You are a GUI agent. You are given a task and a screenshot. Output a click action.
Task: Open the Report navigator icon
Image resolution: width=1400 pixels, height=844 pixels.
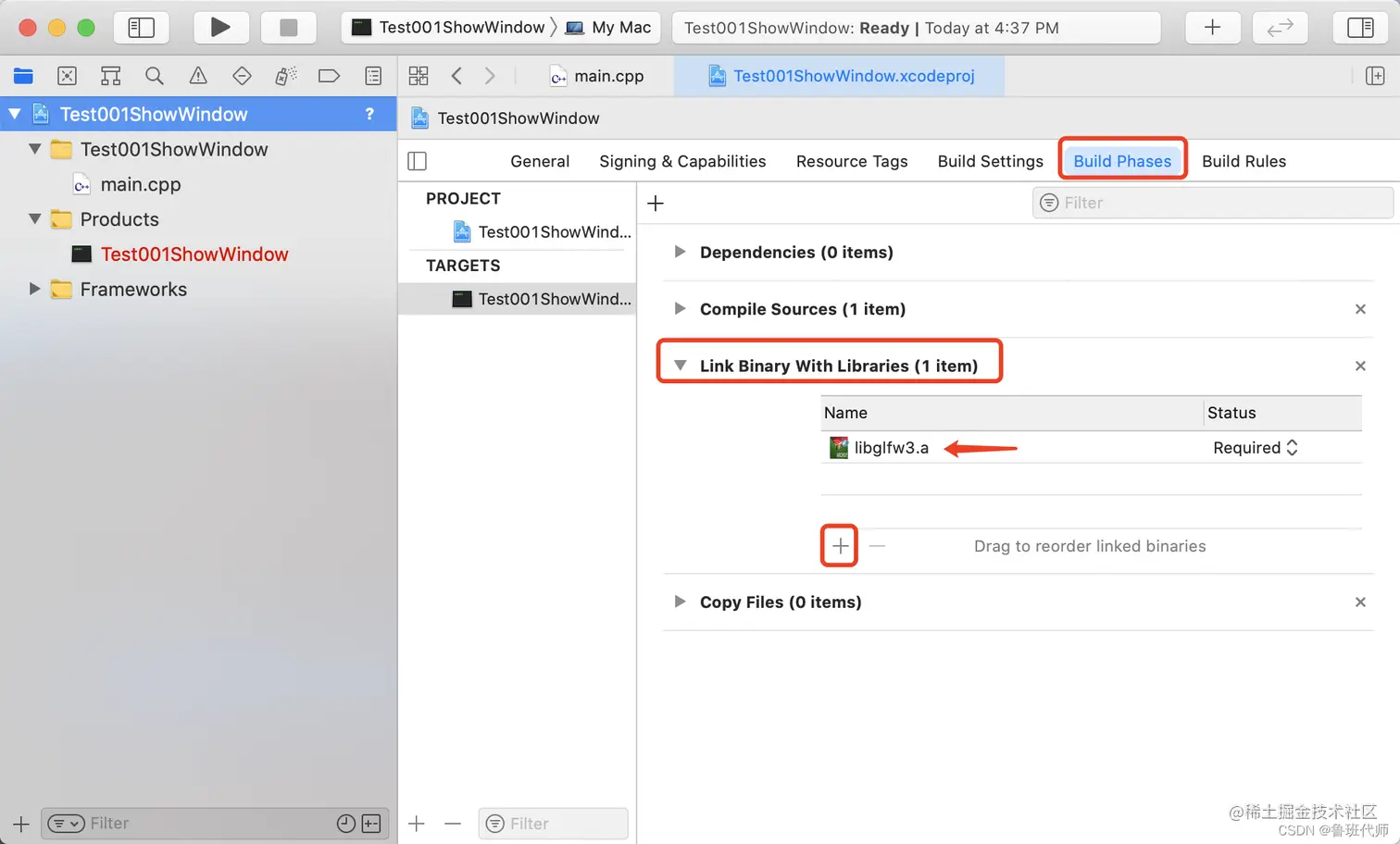373,76
